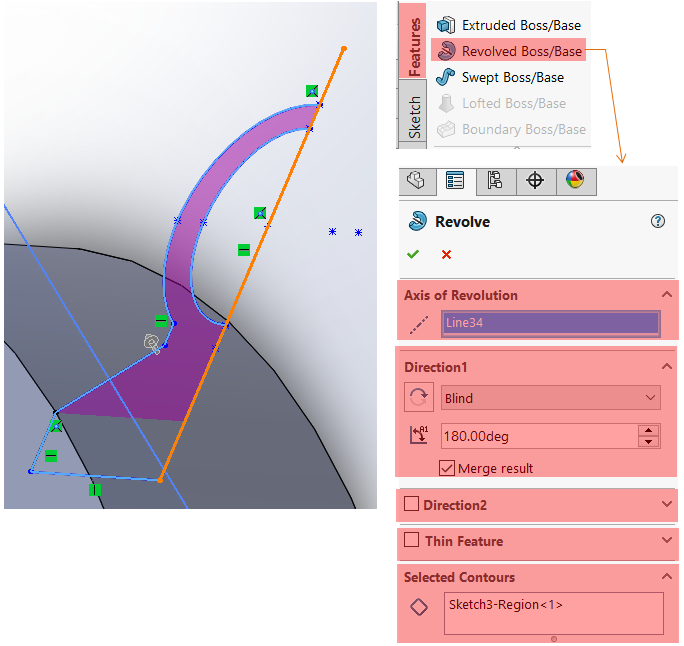Open the ConfigurationManager tab
The width and height of the screenshot is (684, 646).
tap(496, 181)
